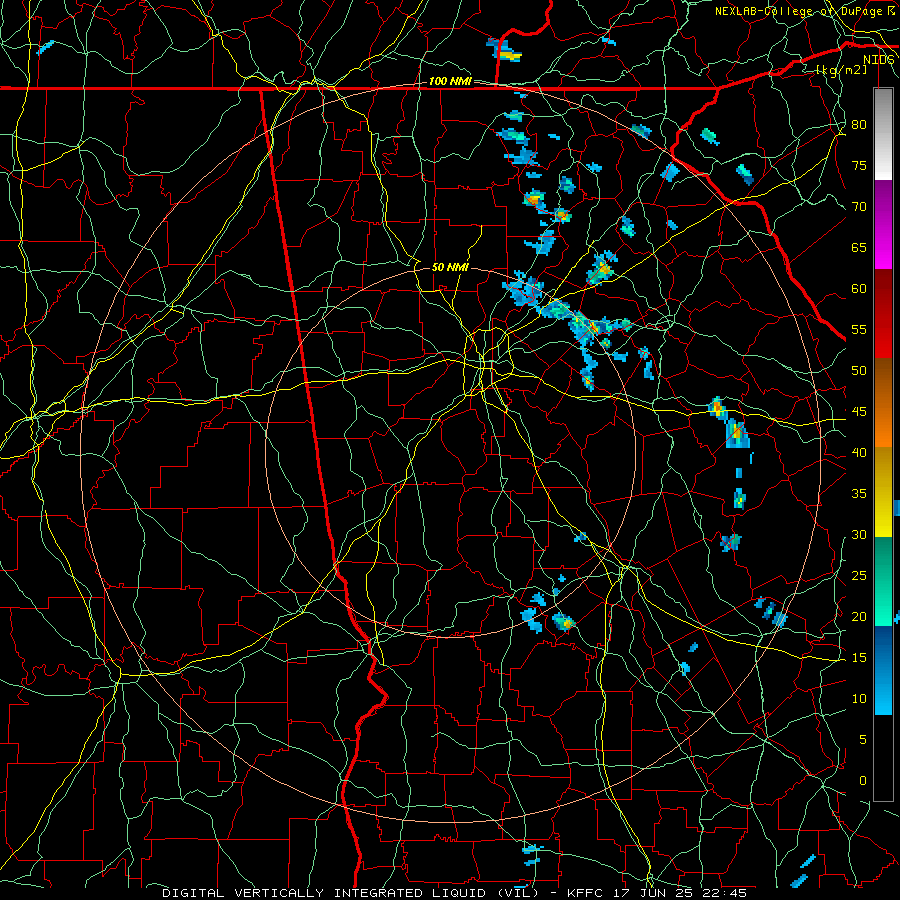
Task: Pick the black bottom segment of the VIL legend
Action: 883,758
